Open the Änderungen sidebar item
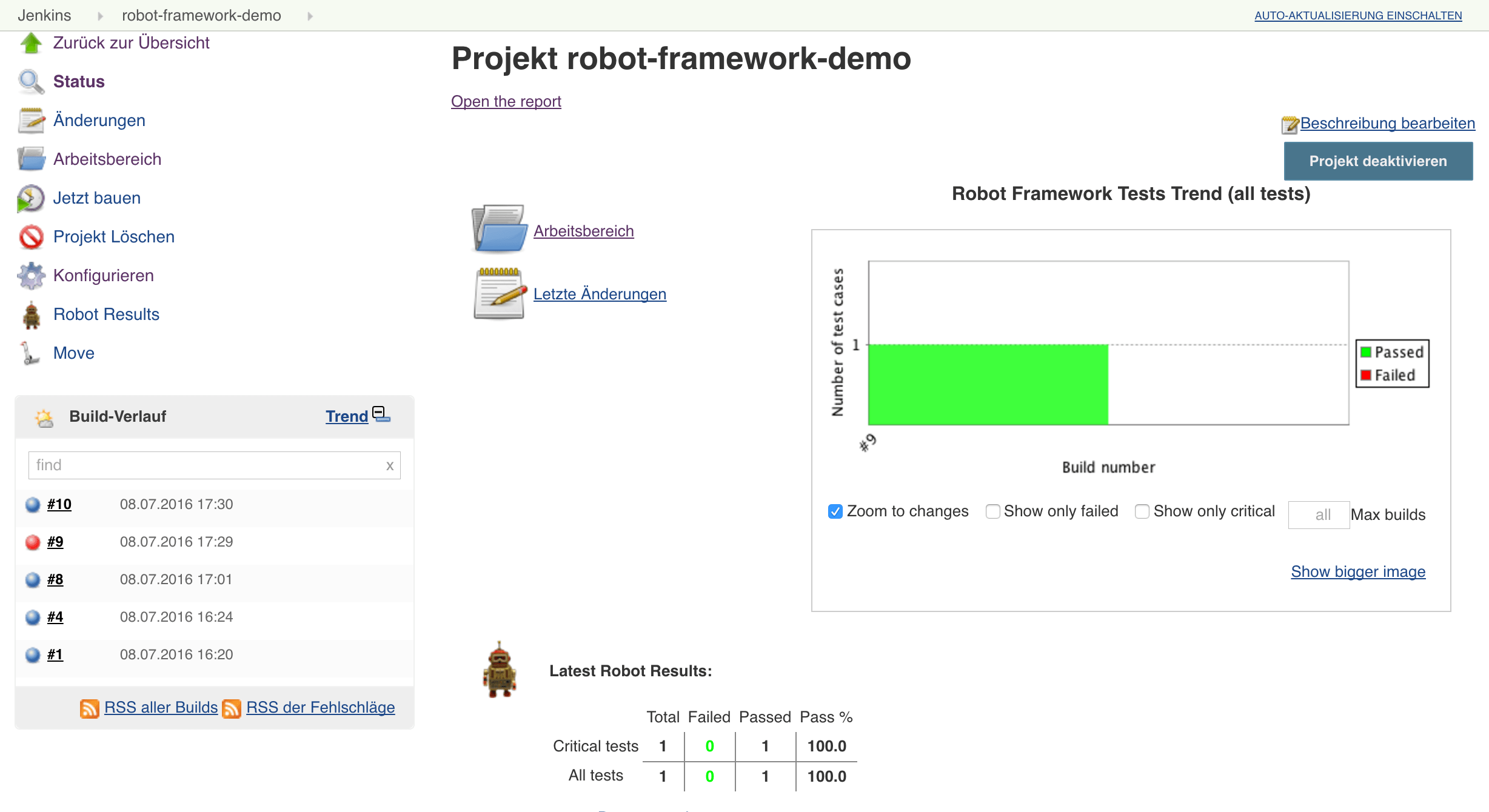Viewport: 1489px width, 812px height. point(99,120)
